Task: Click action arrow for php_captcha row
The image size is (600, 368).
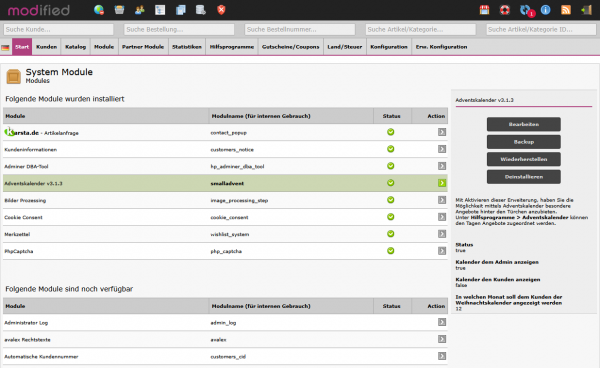Action: [442, 251]
